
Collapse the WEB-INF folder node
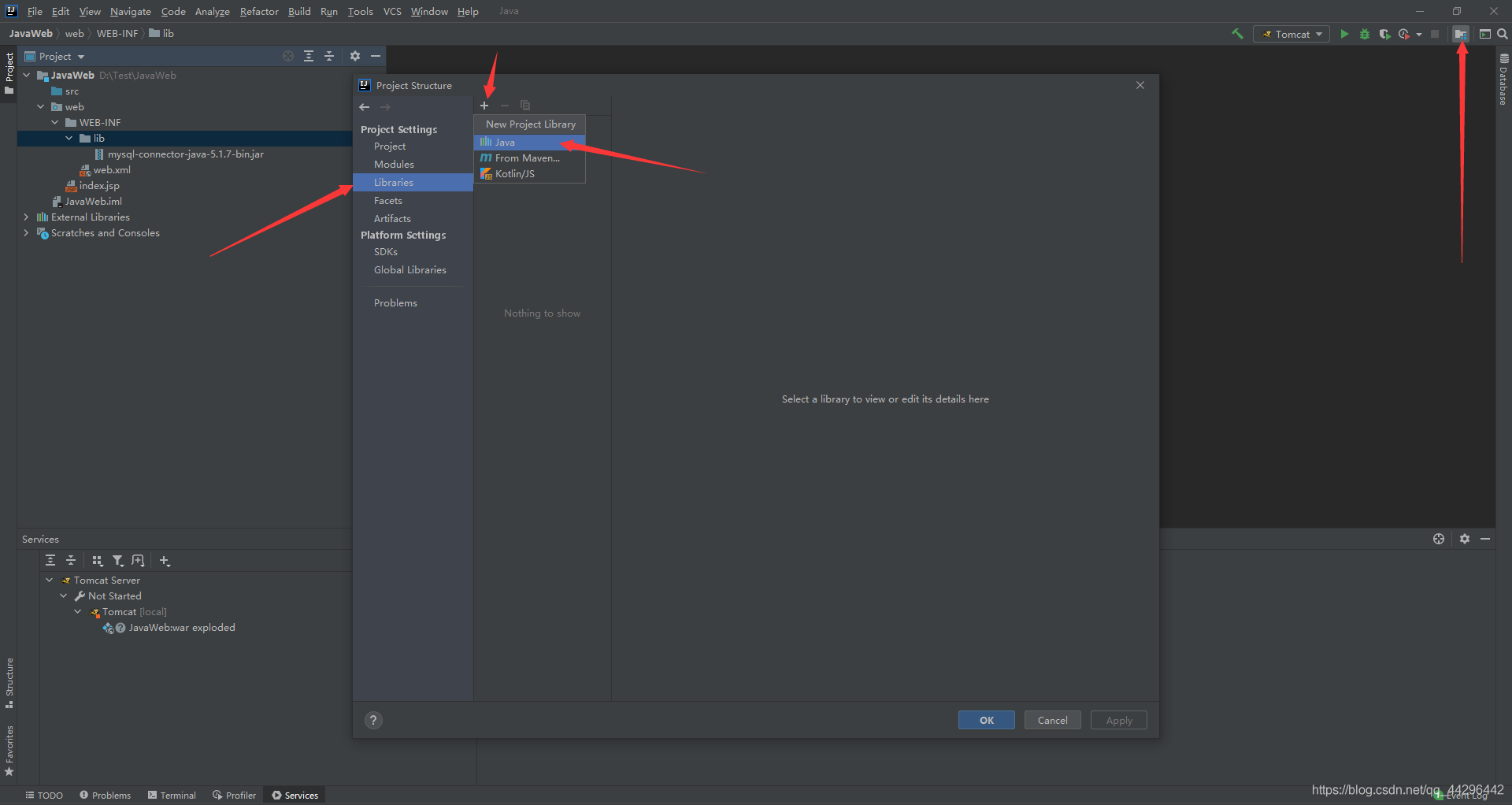tap(55, 123)
